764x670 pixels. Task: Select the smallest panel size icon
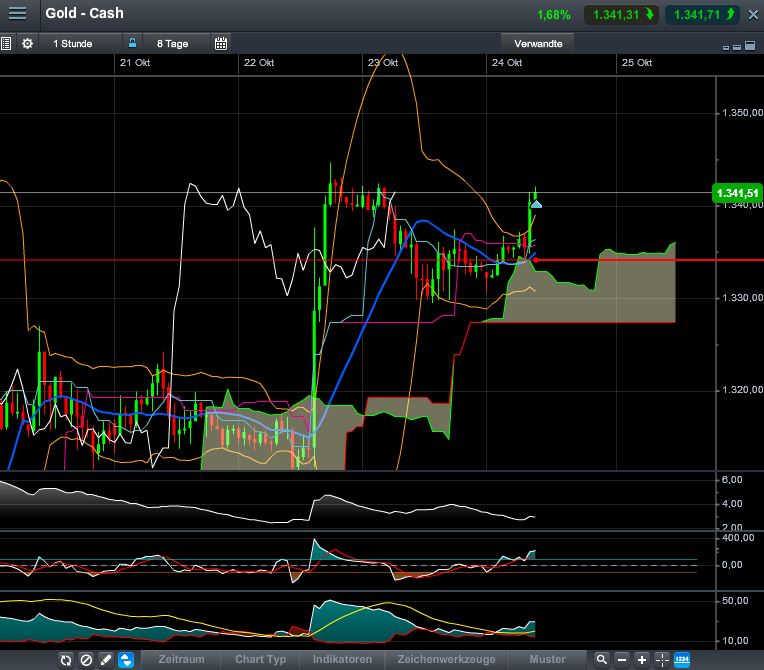coord(726,47)
